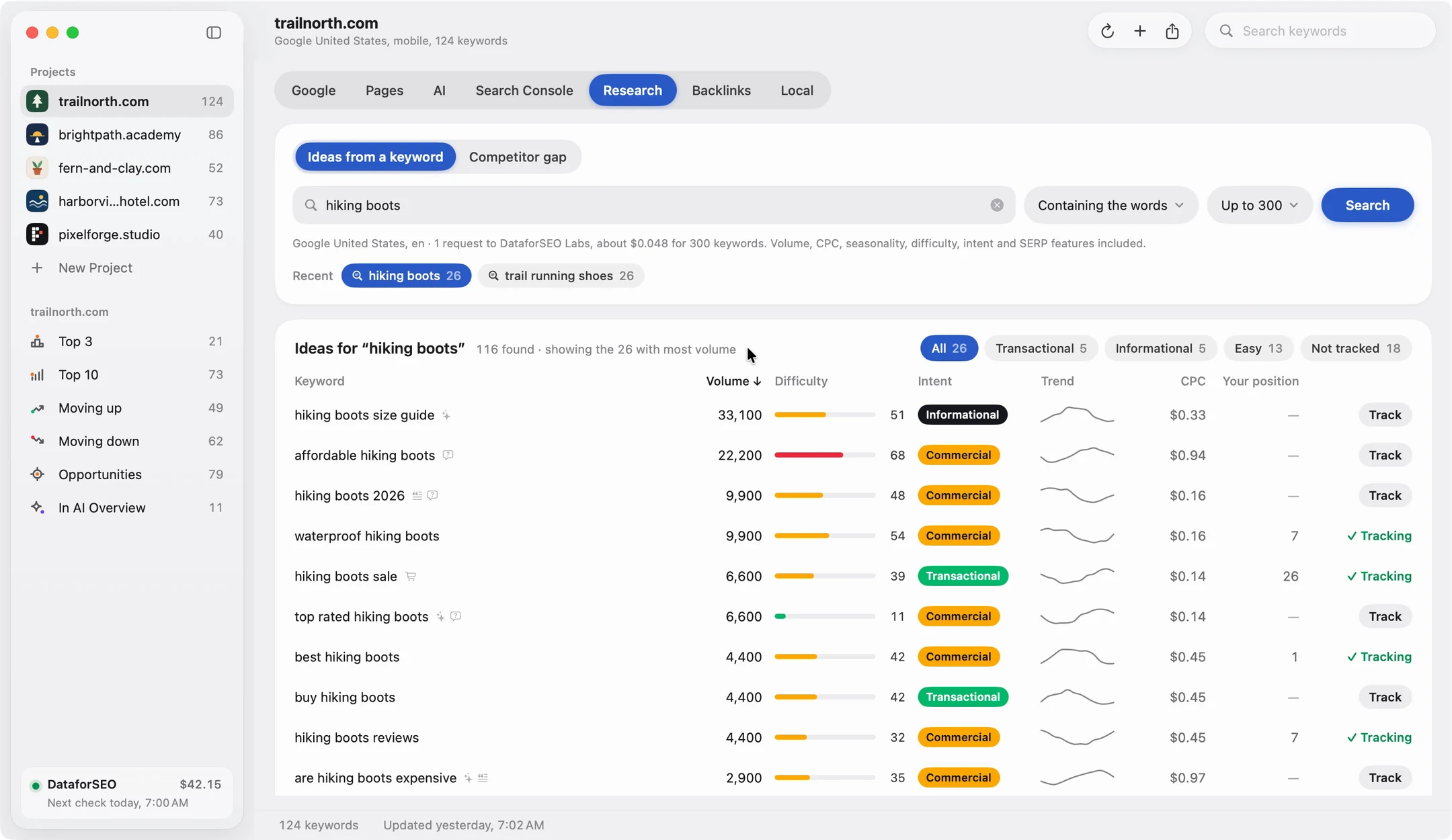The height and width of the screenshot is (840, 1452).
Task: Show the Moving up trend icon
Action: [x=37, y=408]
